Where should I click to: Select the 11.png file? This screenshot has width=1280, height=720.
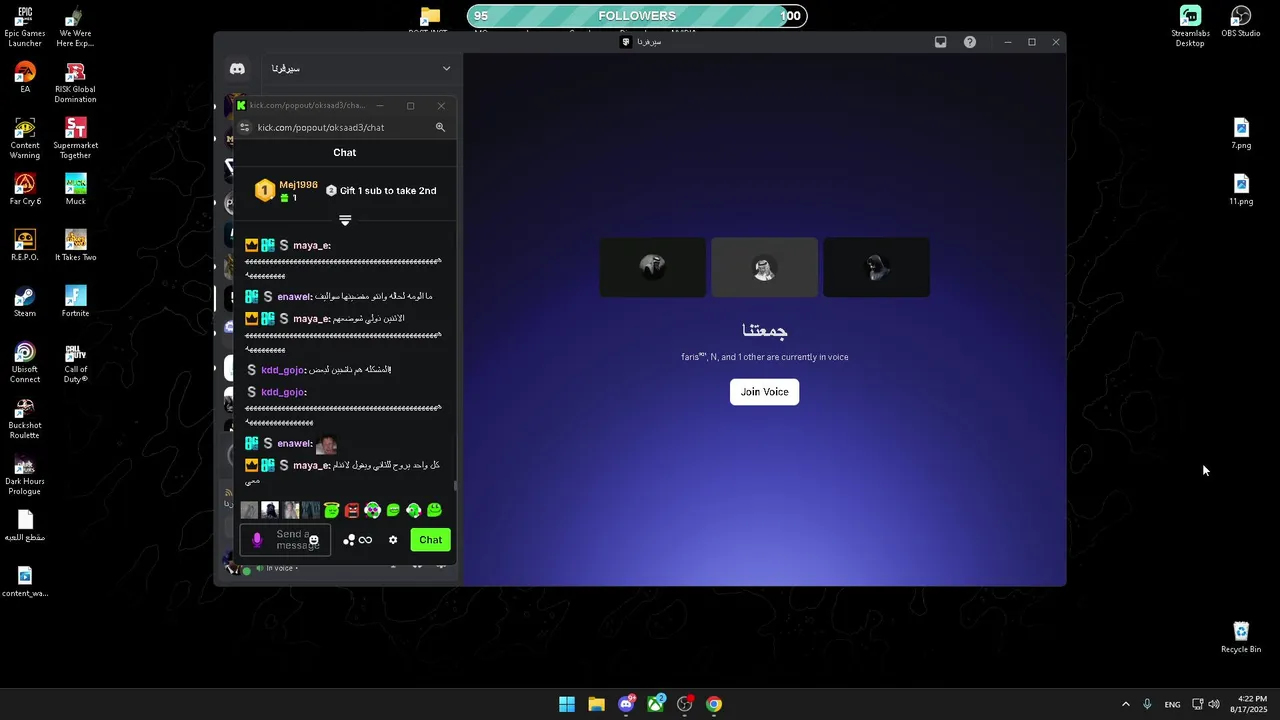(1241, 190)
